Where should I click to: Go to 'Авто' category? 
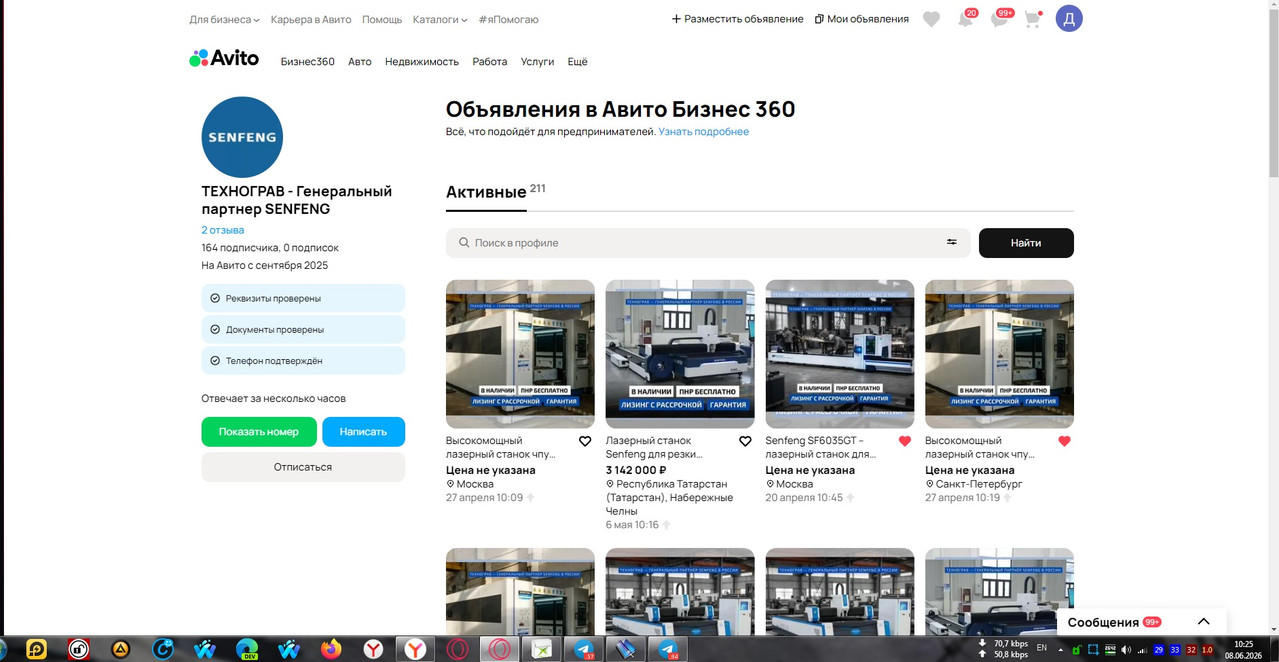(360, 61)
